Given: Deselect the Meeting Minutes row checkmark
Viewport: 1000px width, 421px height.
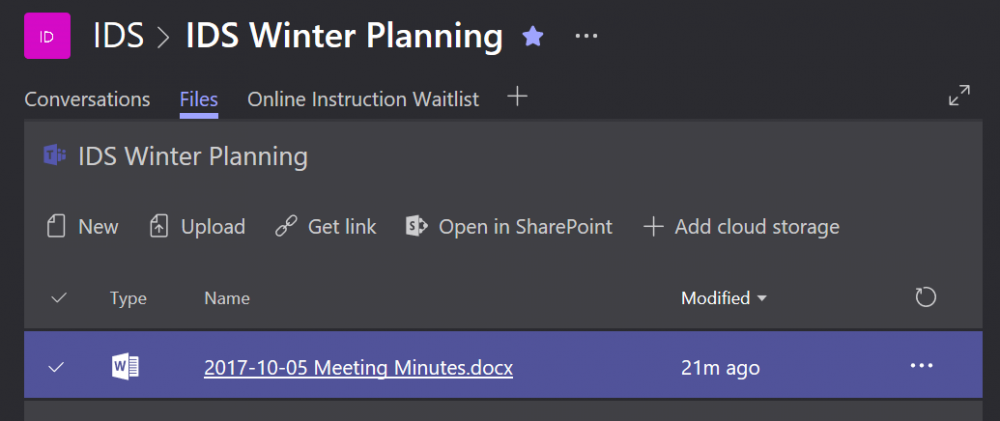Looking at the screenshot, I should coord(57,367).
